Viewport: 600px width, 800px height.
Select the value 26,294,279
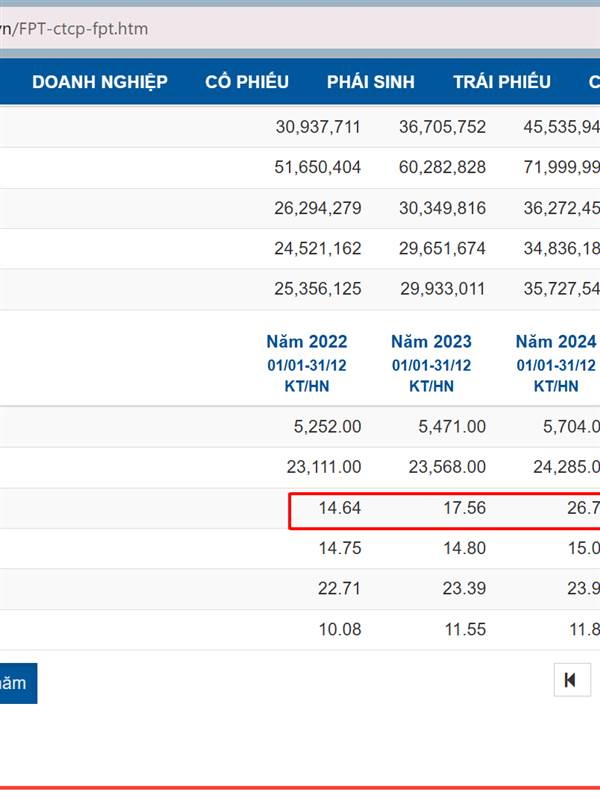(x=317, y=208)
